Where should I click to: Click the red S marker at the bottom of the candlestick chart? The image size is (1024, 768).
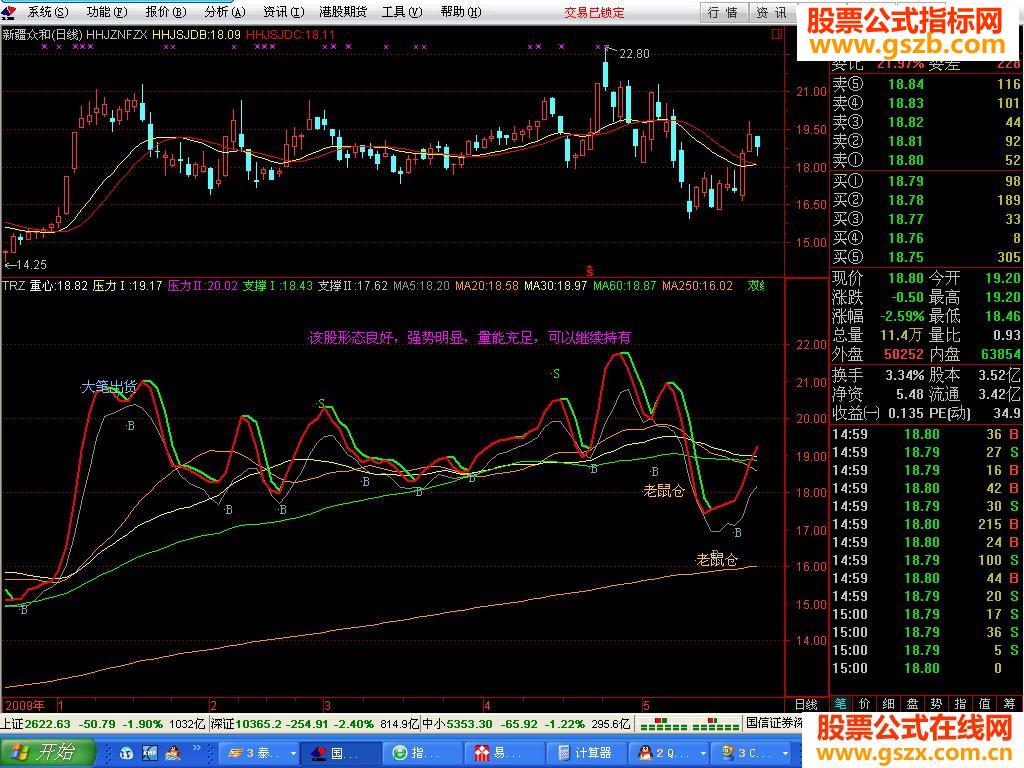click(x=589, y=270)
